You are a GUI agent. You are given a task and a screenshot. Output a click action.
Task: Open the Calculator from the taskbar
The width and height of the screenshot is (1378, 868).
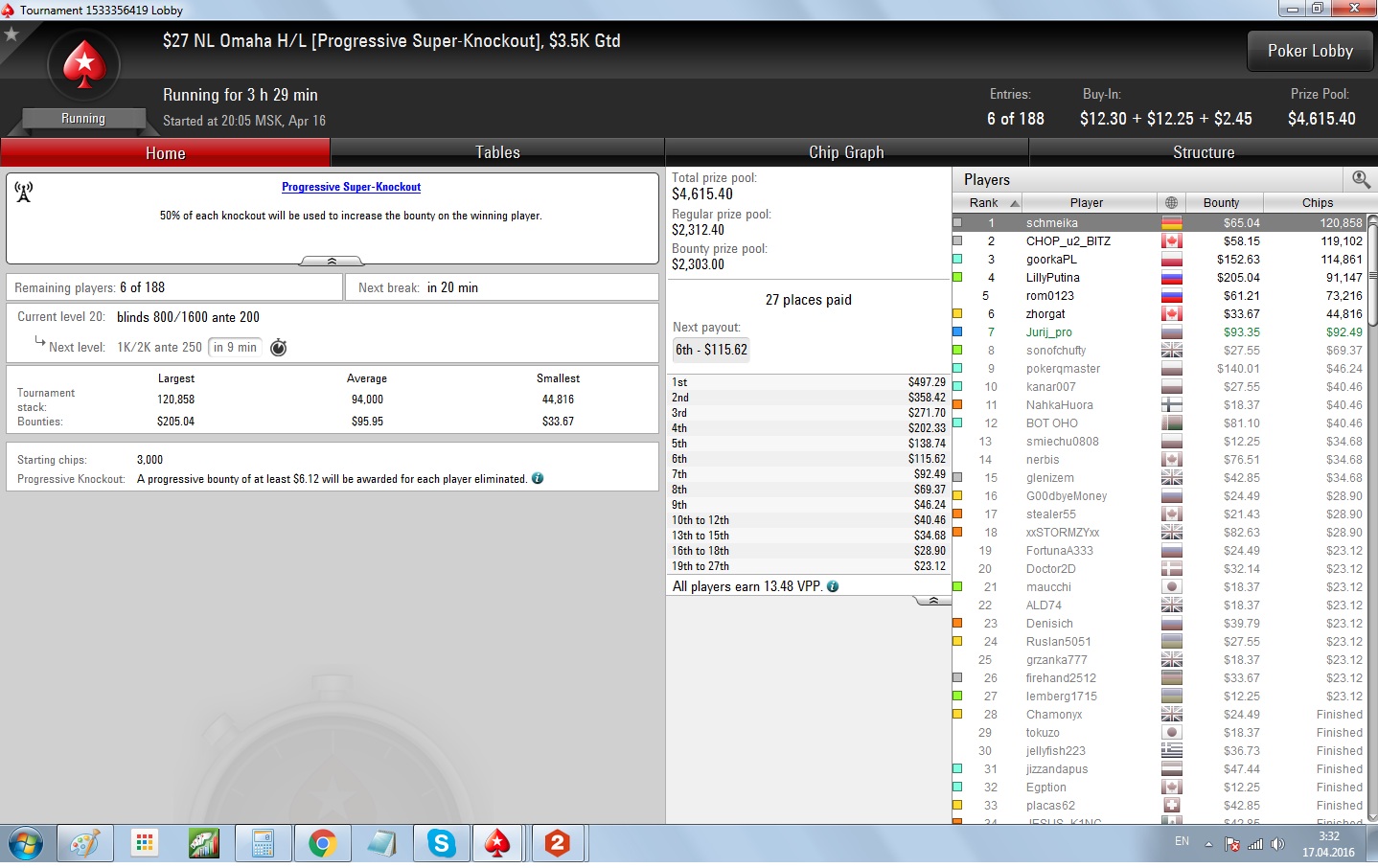[263, 844]
